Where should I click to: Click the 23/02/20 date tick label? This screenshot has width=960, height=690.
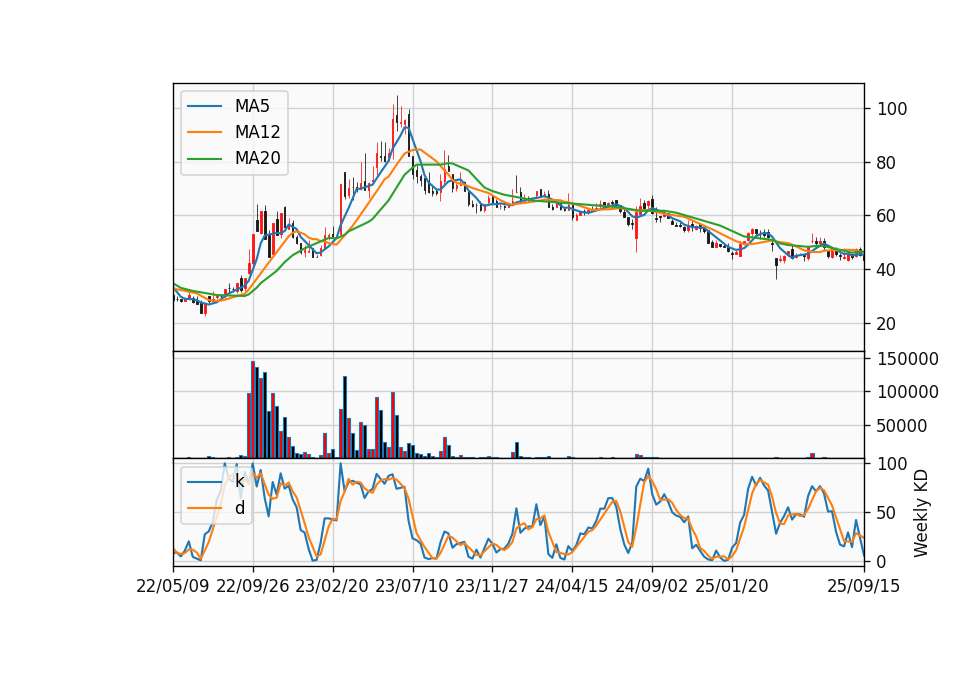click(332, 586)
